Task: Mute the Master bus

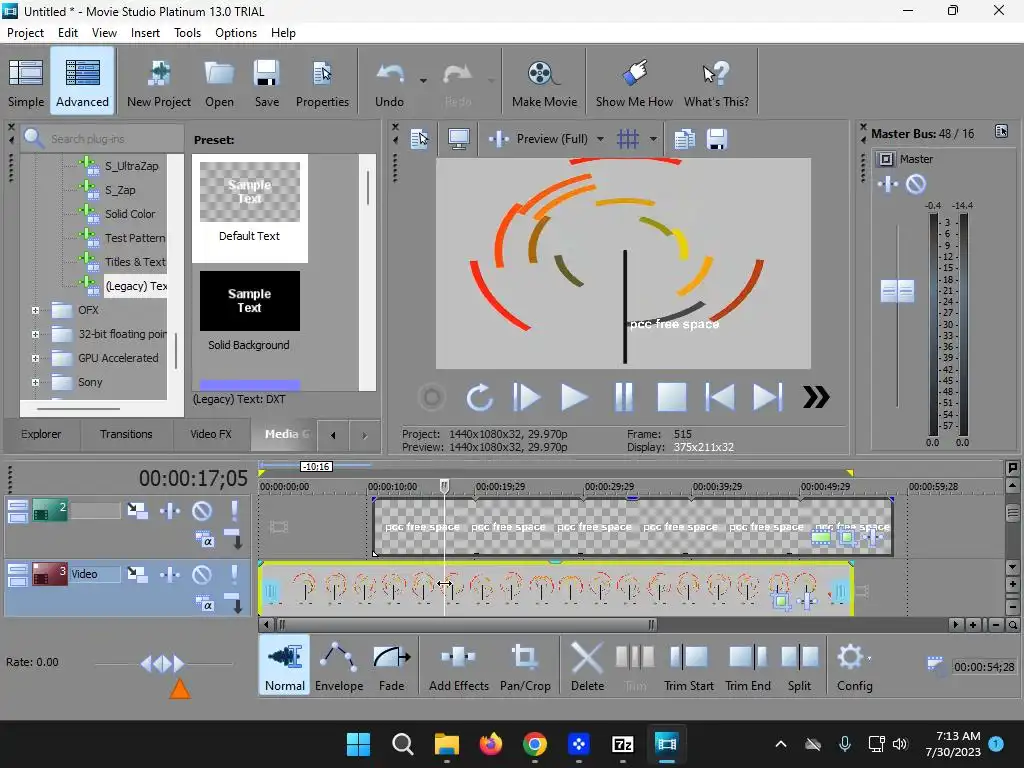Action: 916,184
